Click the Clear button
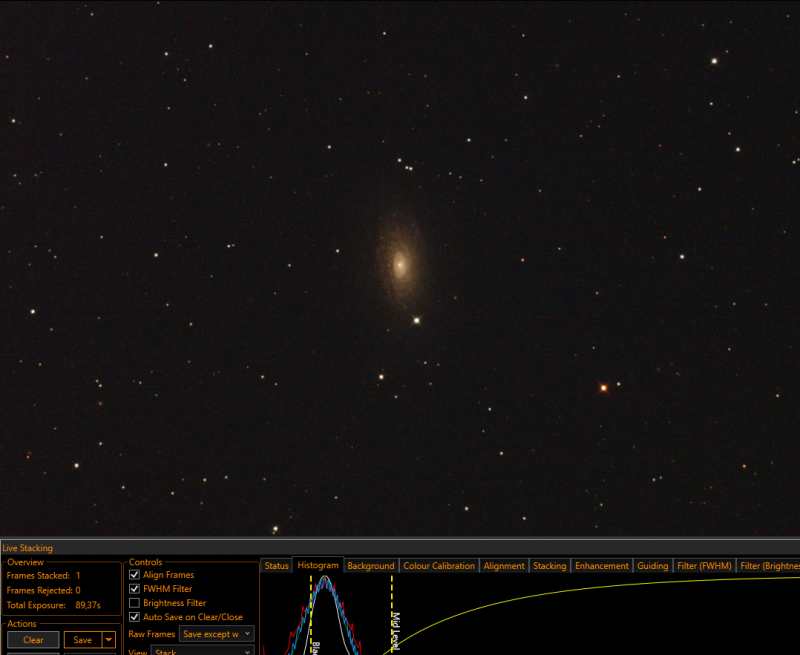This screenshot has height=655, width=800. click(x=33, y=640)
